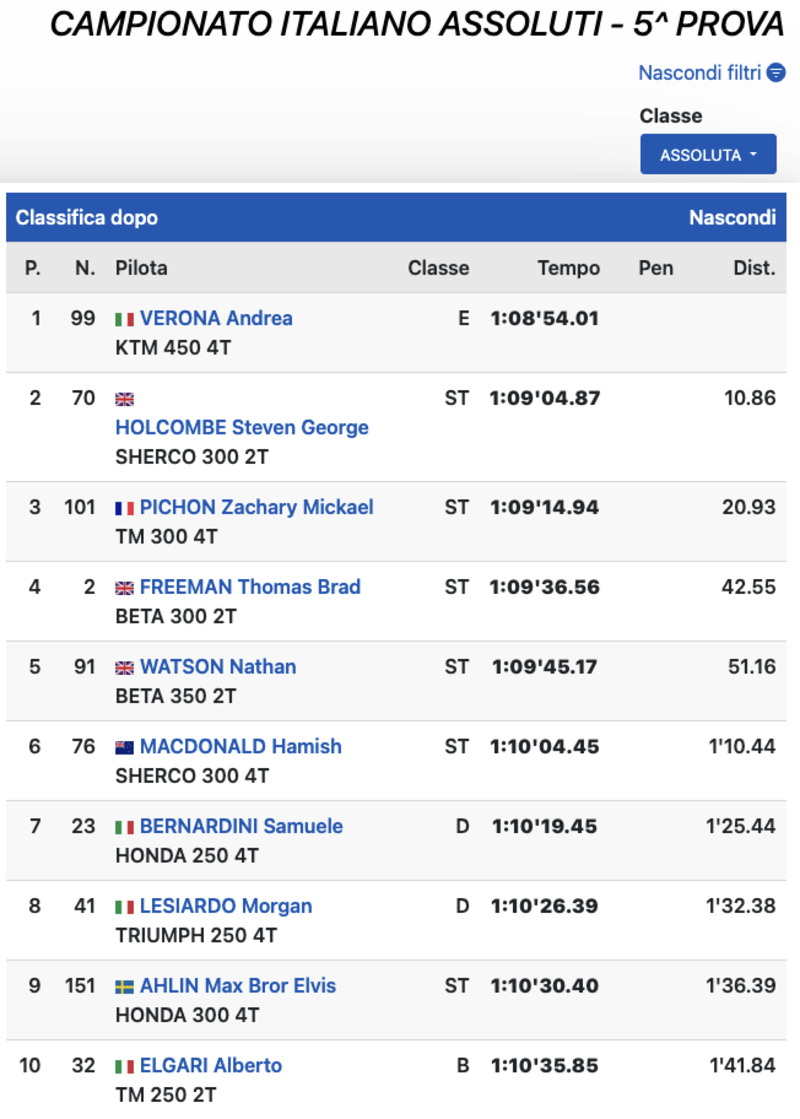Click the Italian flag beside ELGARI Alberto
The image size is (800, 1119).
[124, 1066]
